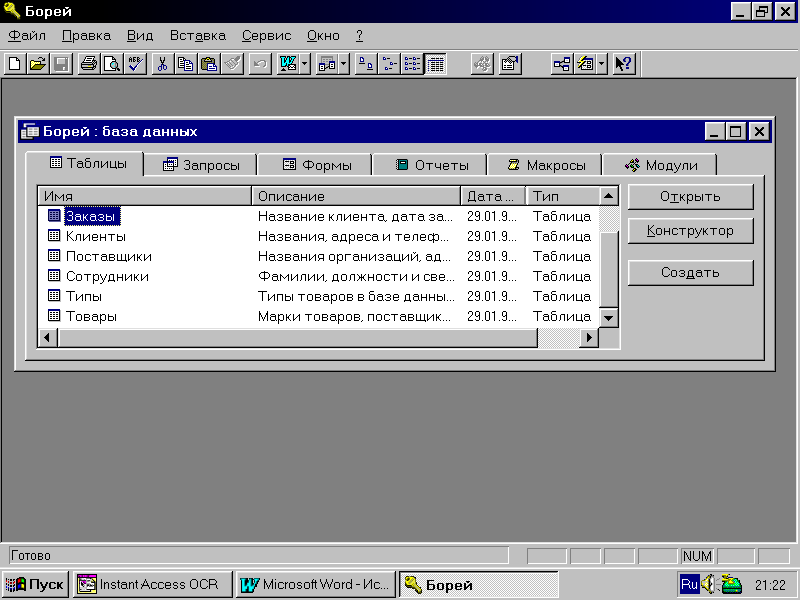Click the horizontal scroll right arrow
The image size is (800, 600).
[589, 337]
